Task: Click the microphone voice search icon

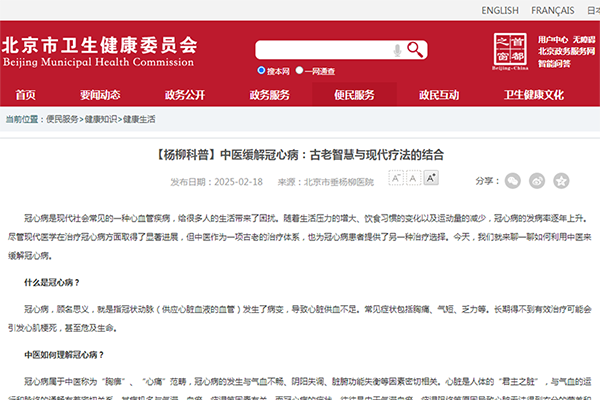Action: pos(398,50)
